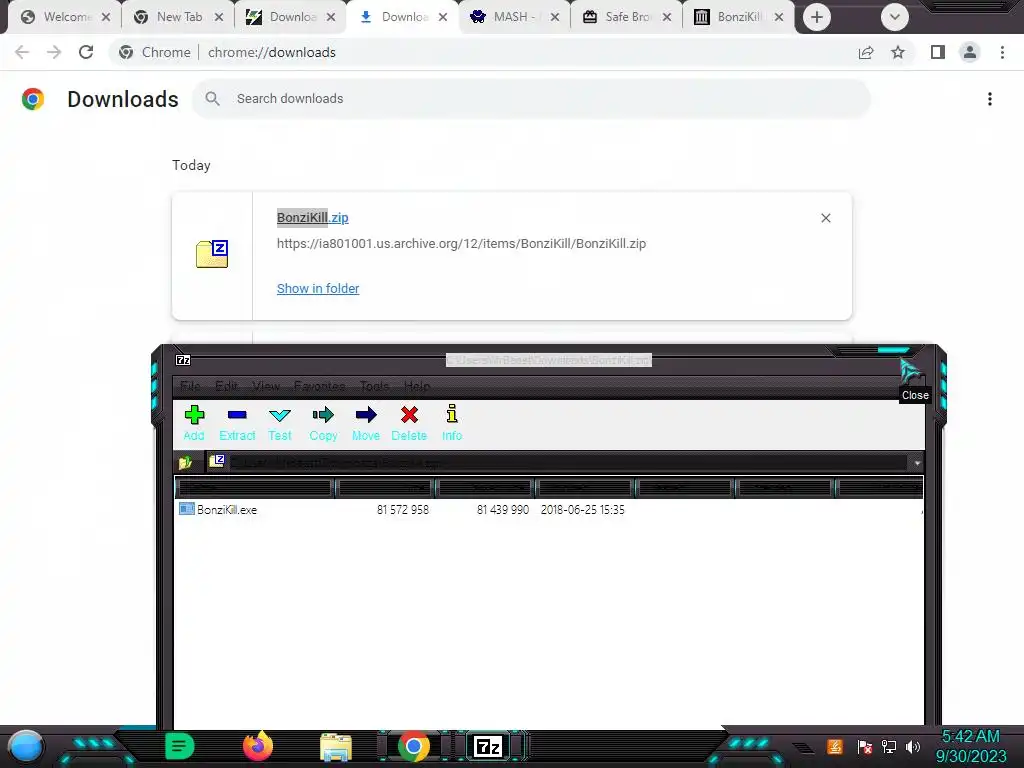Open 7-Zip Edit menu

tap(227, 386)
